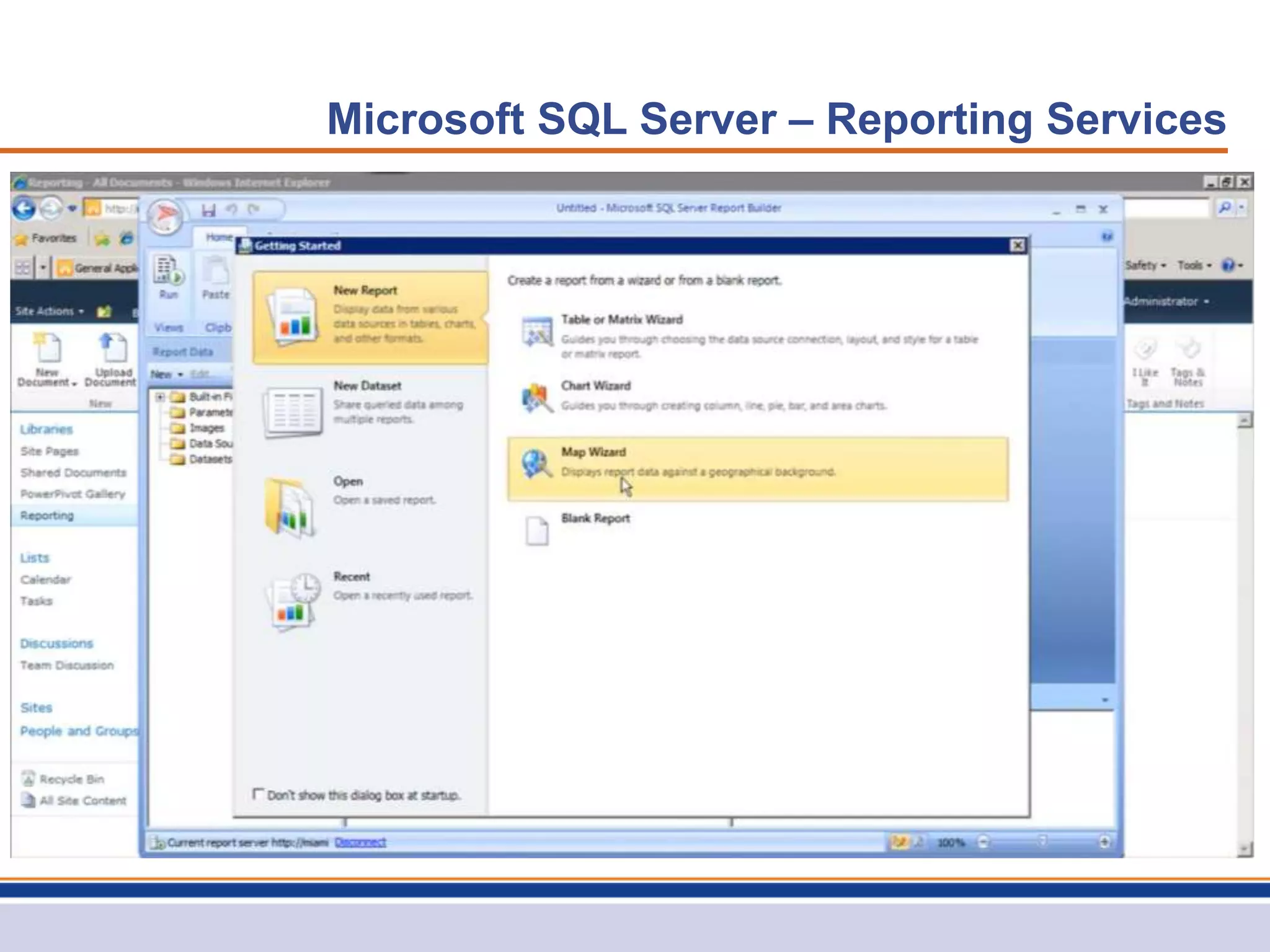
Task: Select the Images folder in tree
Action: 197,428
